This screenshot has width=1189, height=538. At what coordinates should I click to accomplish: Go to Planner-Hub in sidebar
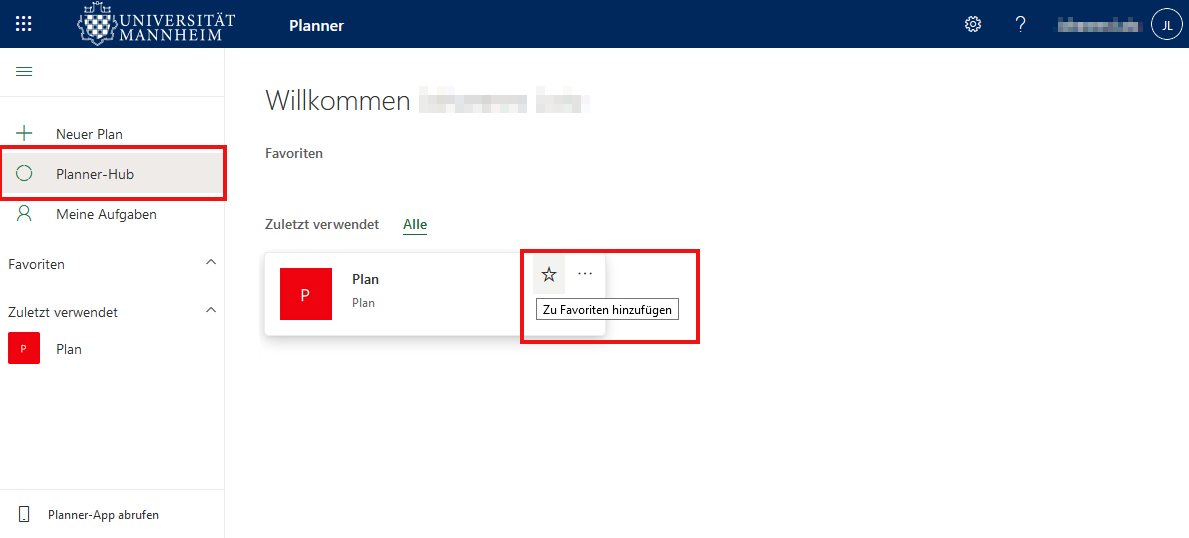(x=112, y=175)
